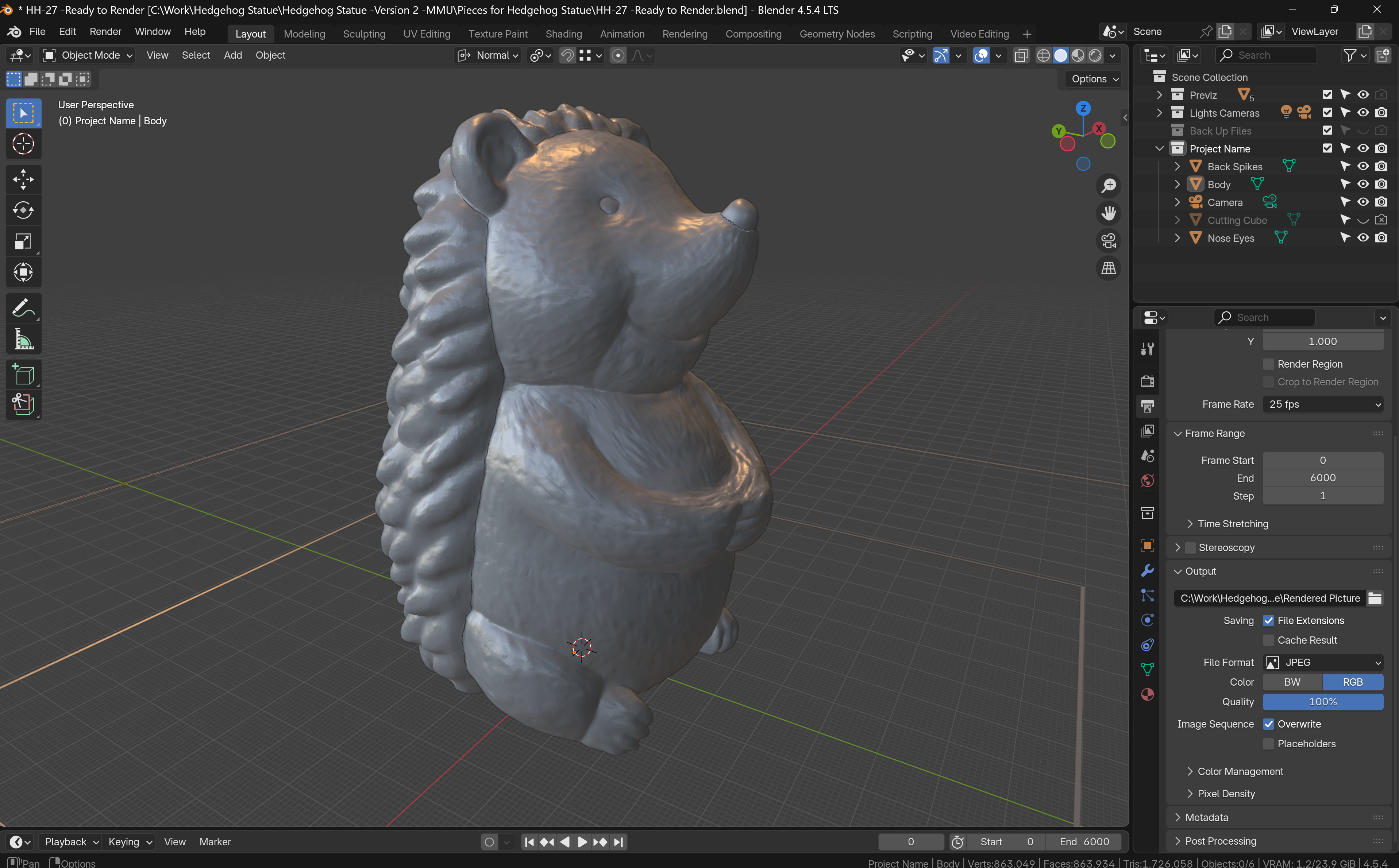The height and width of the screenshot is (868, 1399).
Task: Open the Frame Rate 25 fps dropdown
Action: [1323, 404]
